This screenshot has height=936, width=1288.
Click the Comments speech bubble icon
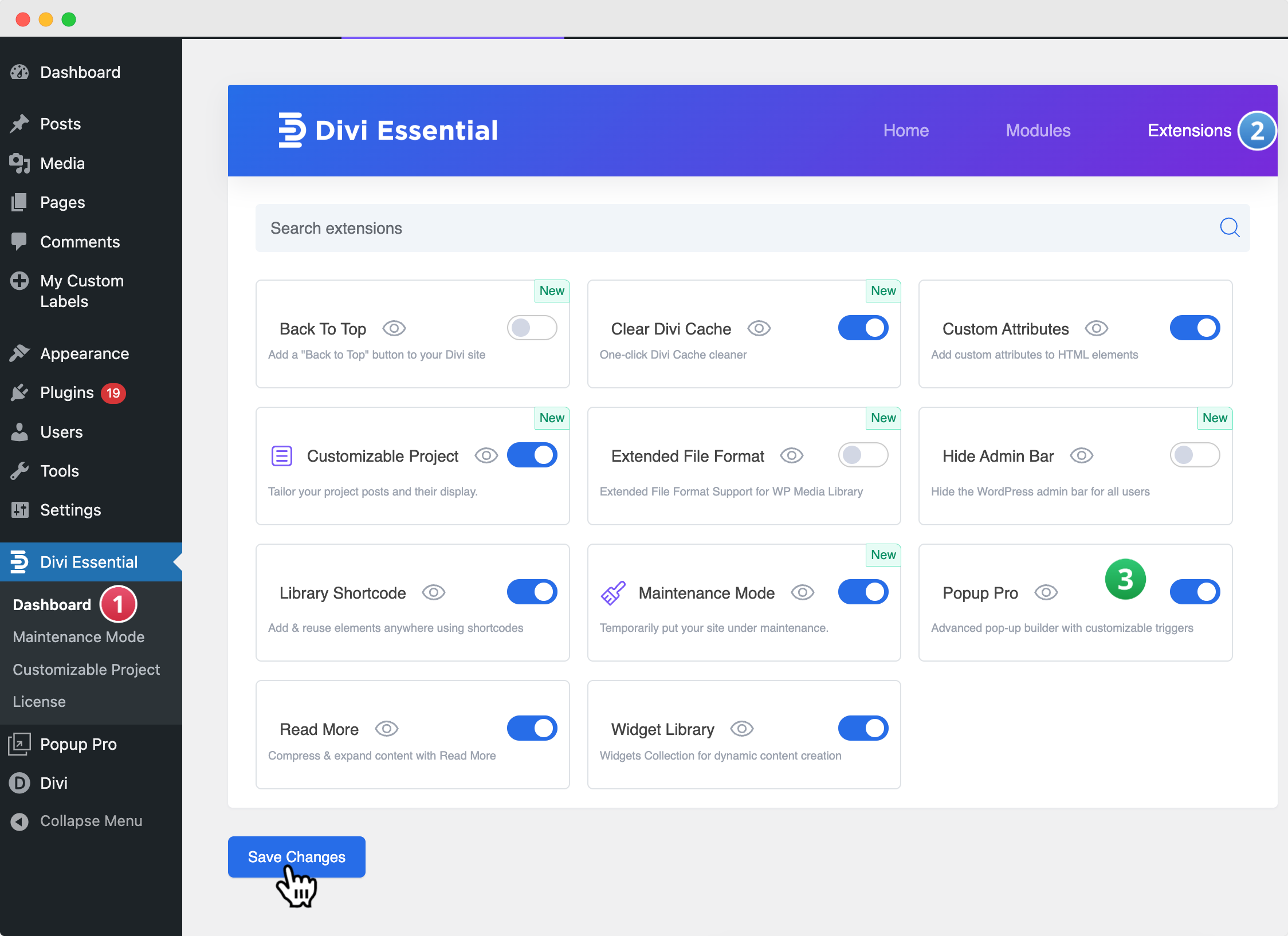tap(19, 242)
